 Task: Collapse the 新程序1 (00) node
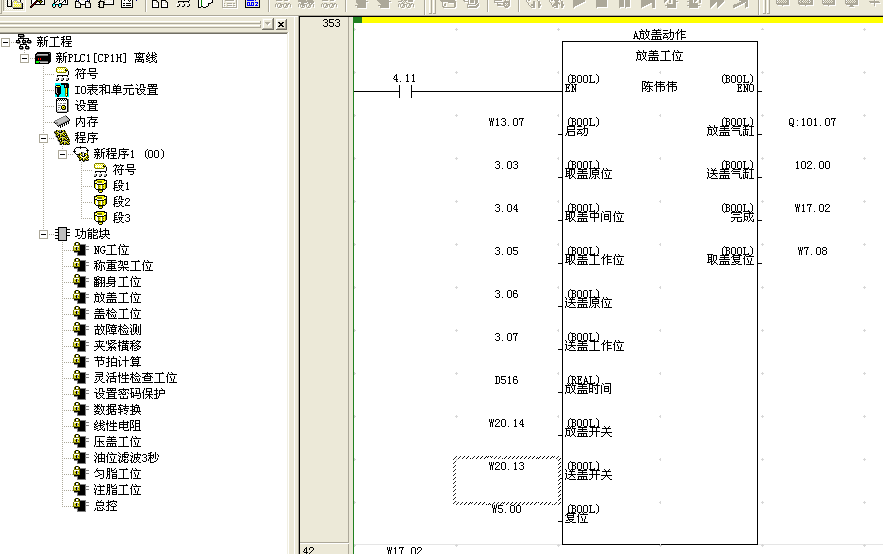click(x=64, y=154)
